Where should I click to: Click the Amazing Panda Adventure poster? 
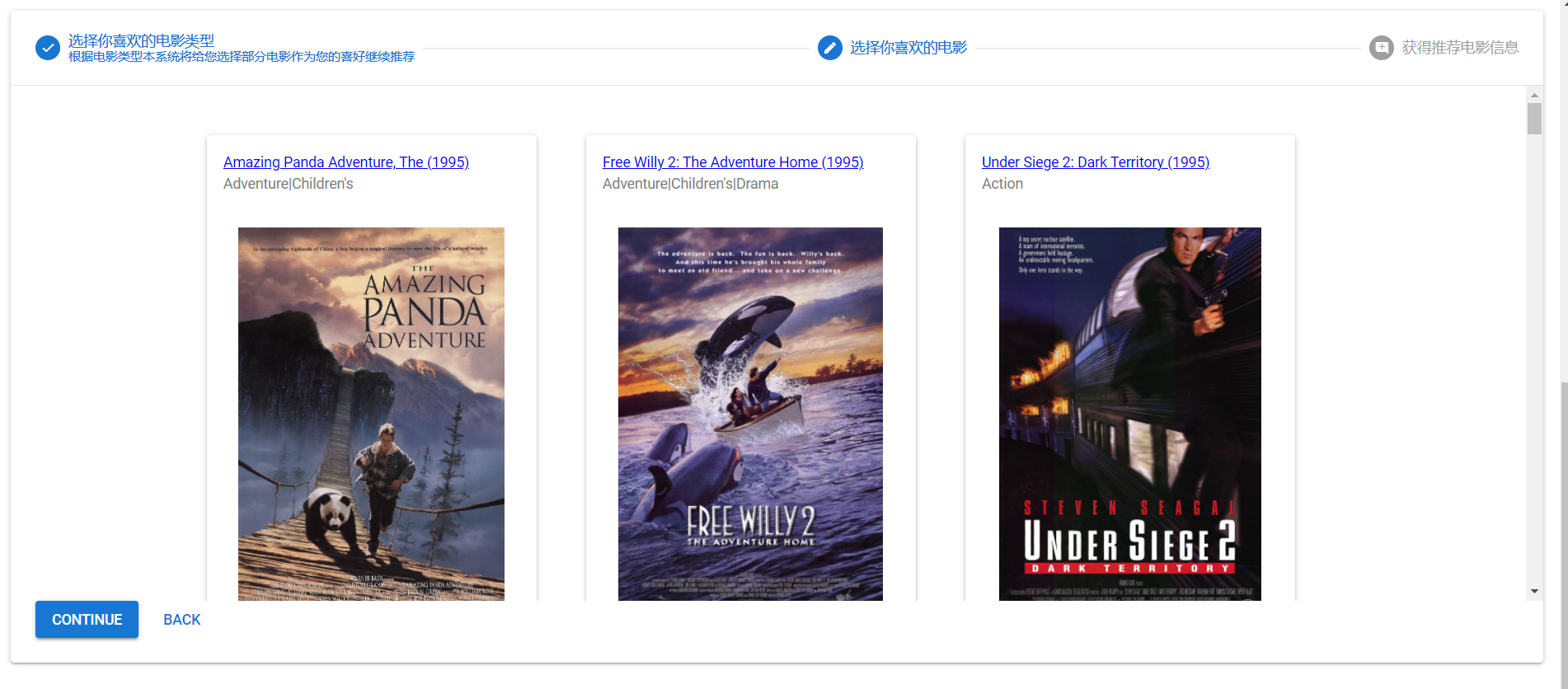click(x=371, y=414)
